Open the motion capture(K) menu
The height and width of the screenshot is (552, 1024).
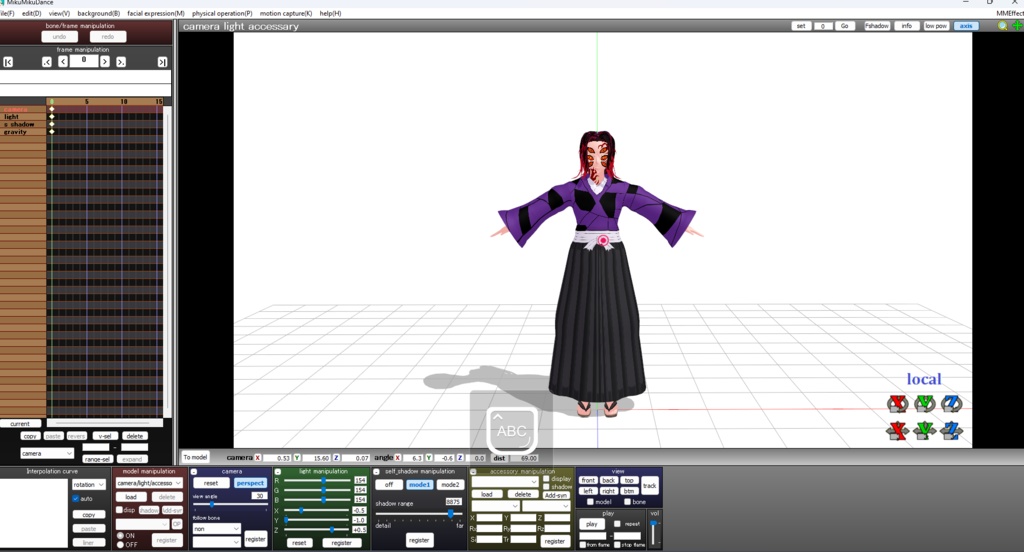tap(286, 13)
